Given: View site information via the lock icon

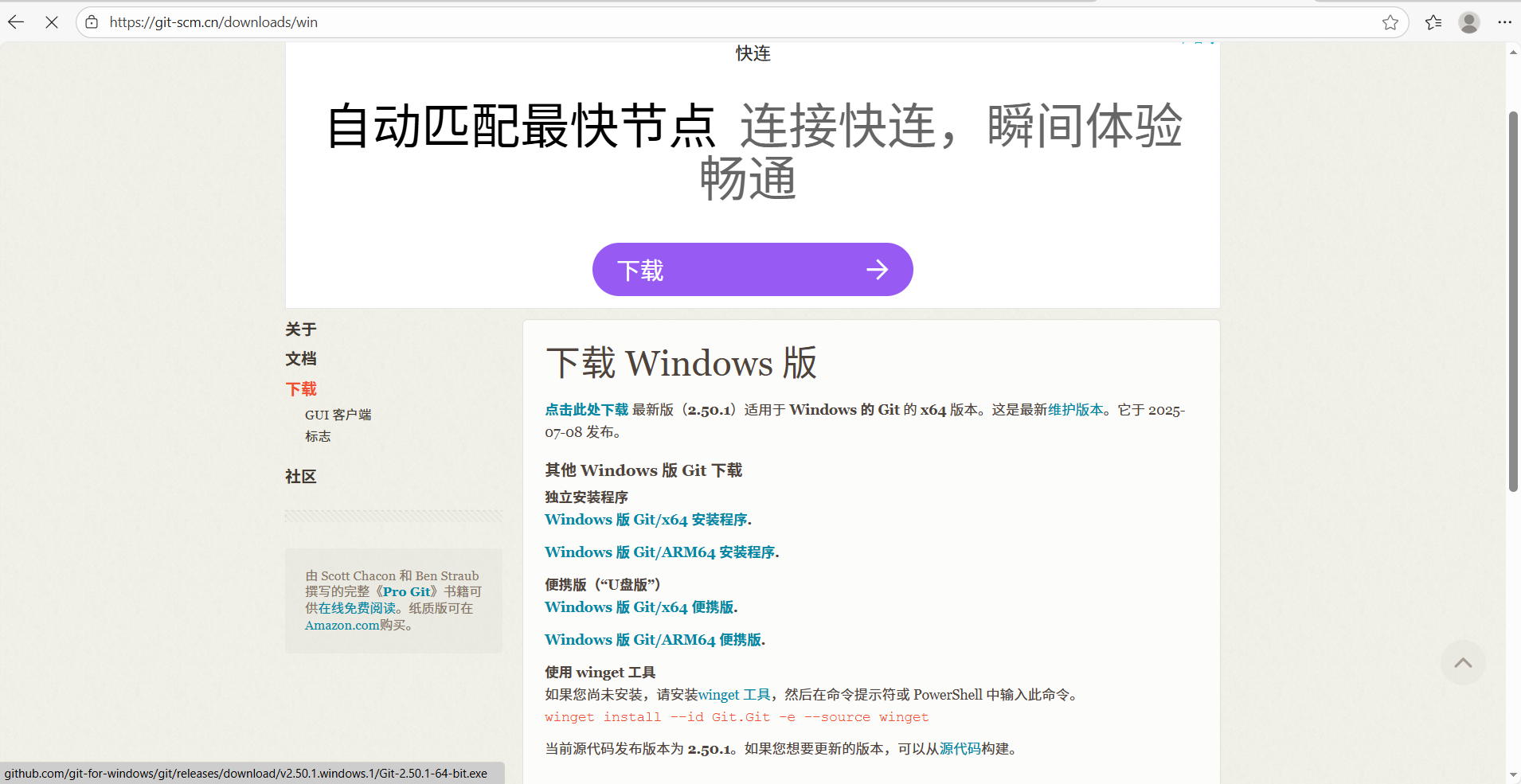Looking at the screenshot, I should point(92,22).
